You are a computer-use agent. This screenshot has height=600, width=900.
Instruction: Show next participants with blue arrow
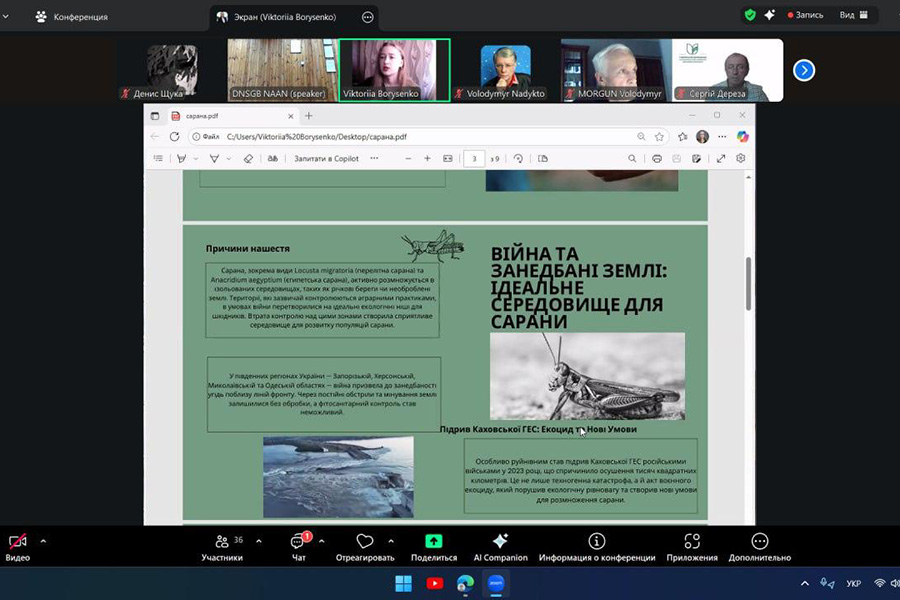click(x=804, y=70)
